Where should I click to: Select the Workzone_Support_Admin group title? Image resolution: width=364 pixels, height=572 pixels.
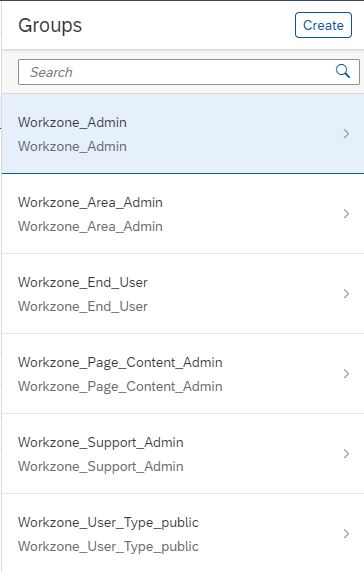click(101, 442)
